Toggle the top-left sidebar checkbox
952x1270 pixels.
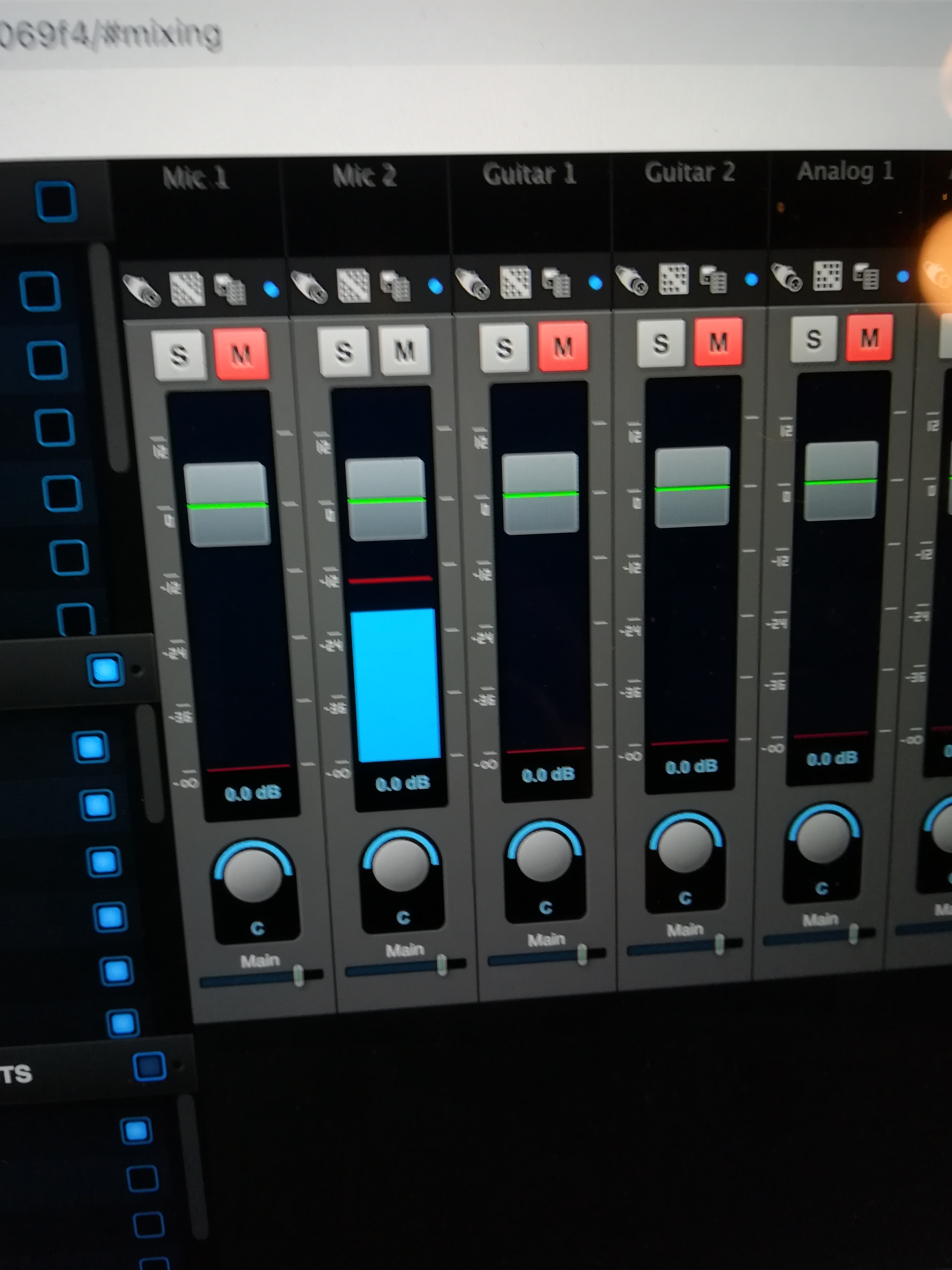tap(56, 202)
